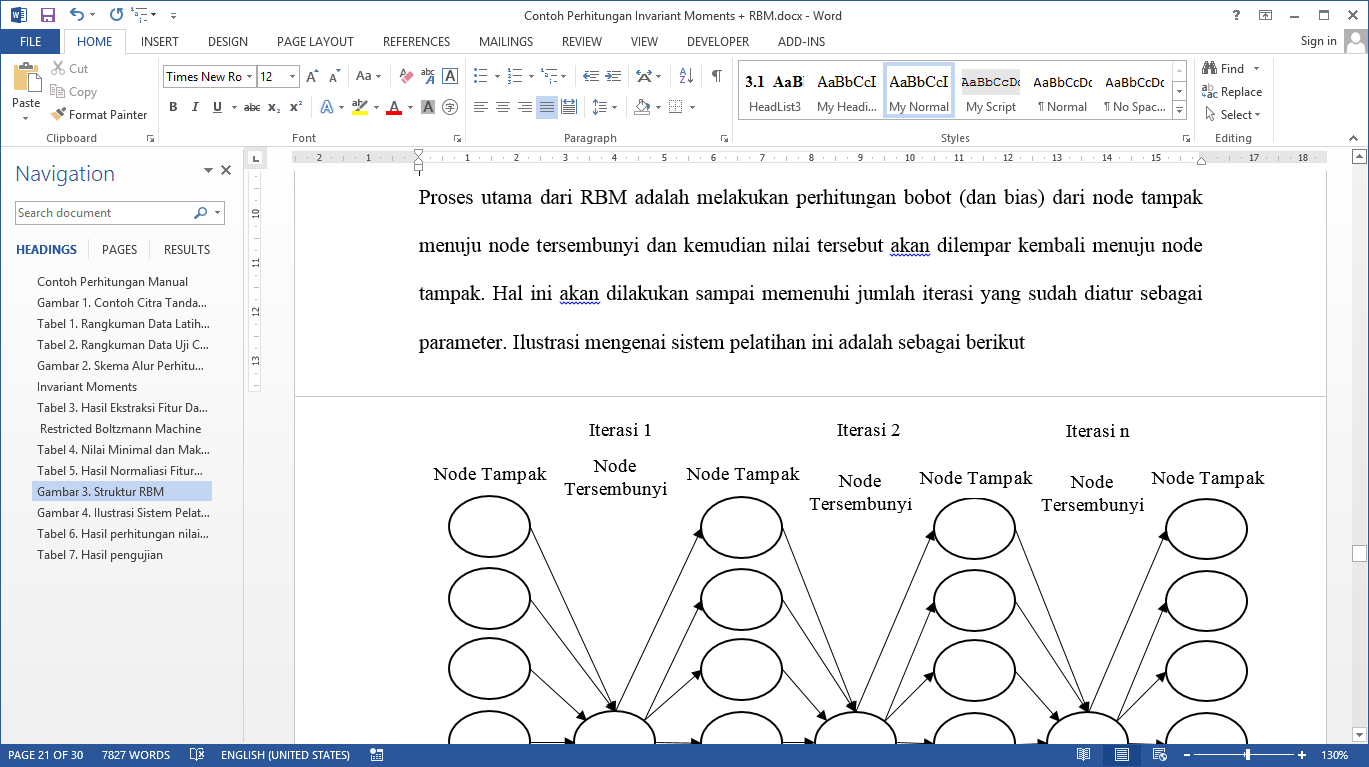Enable justified paragraph alignment

point(546,107)
